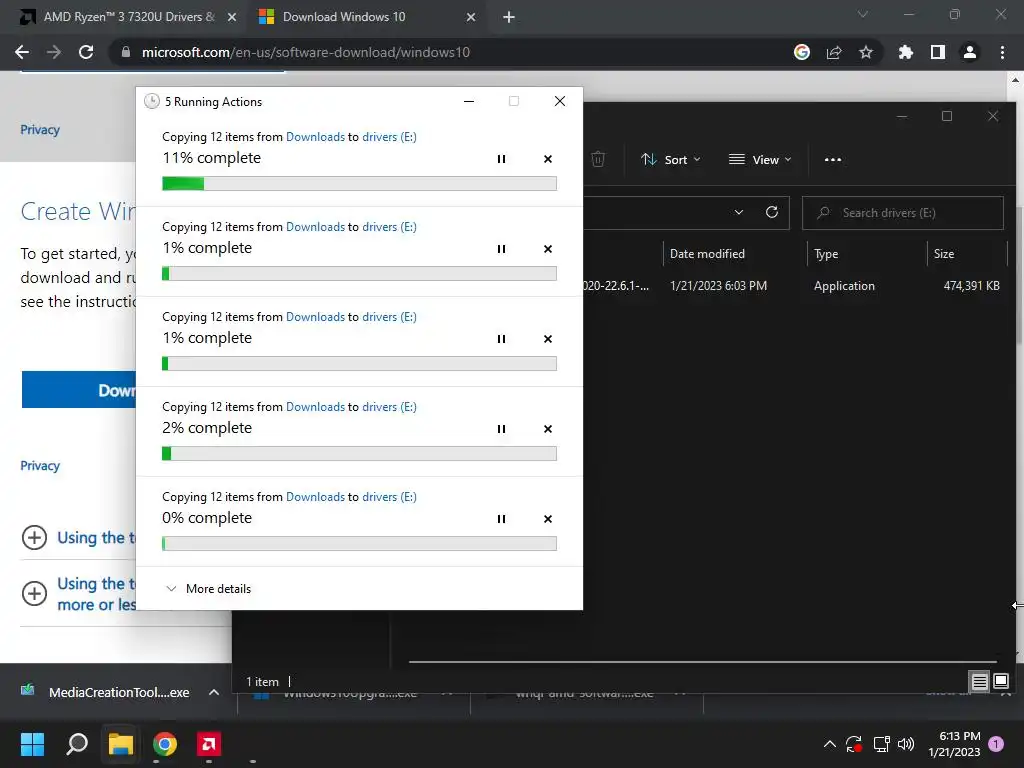
Task: Pause the 11% complete copy operation
Action: pos(501,159)
